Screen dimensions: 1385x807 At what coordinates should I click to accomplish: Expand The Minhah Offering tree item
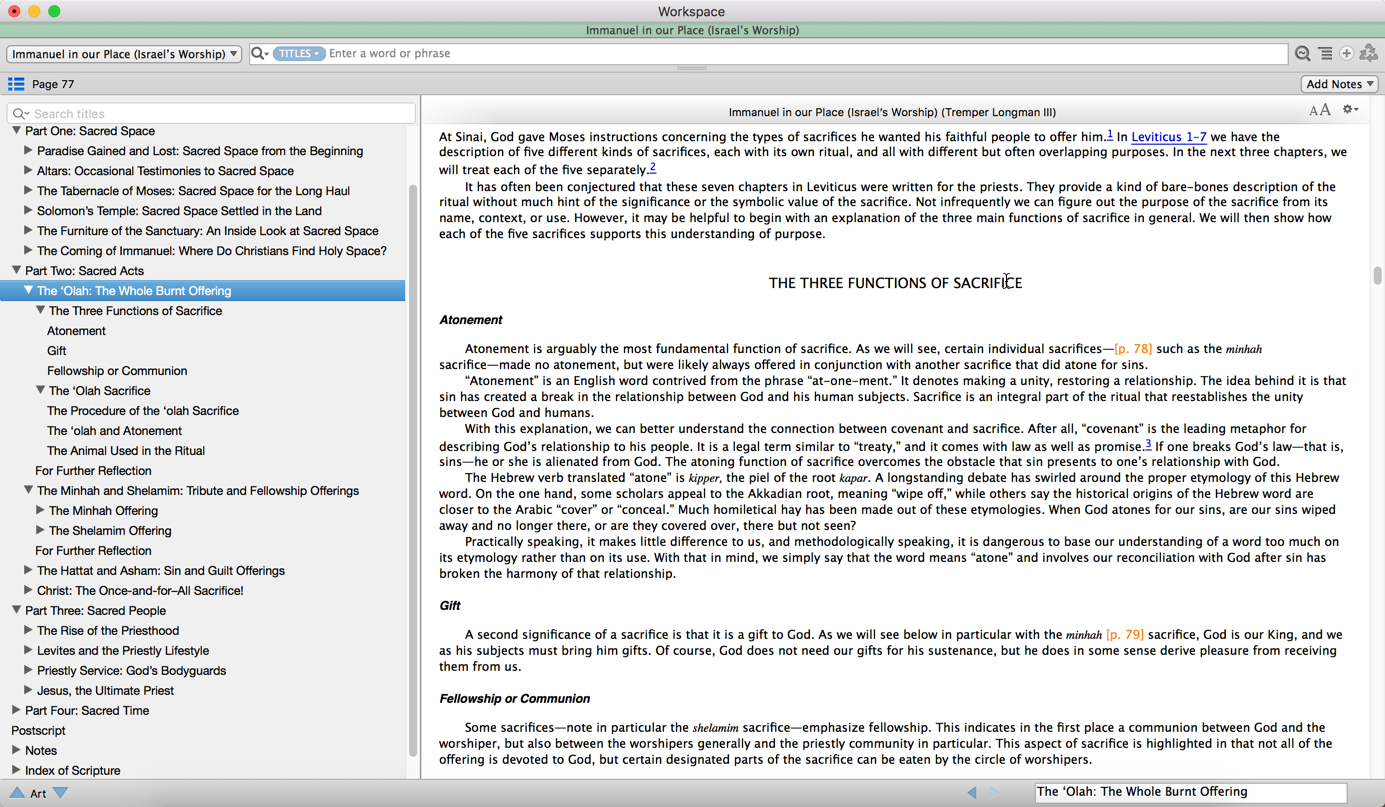click(x=40, y=510)
